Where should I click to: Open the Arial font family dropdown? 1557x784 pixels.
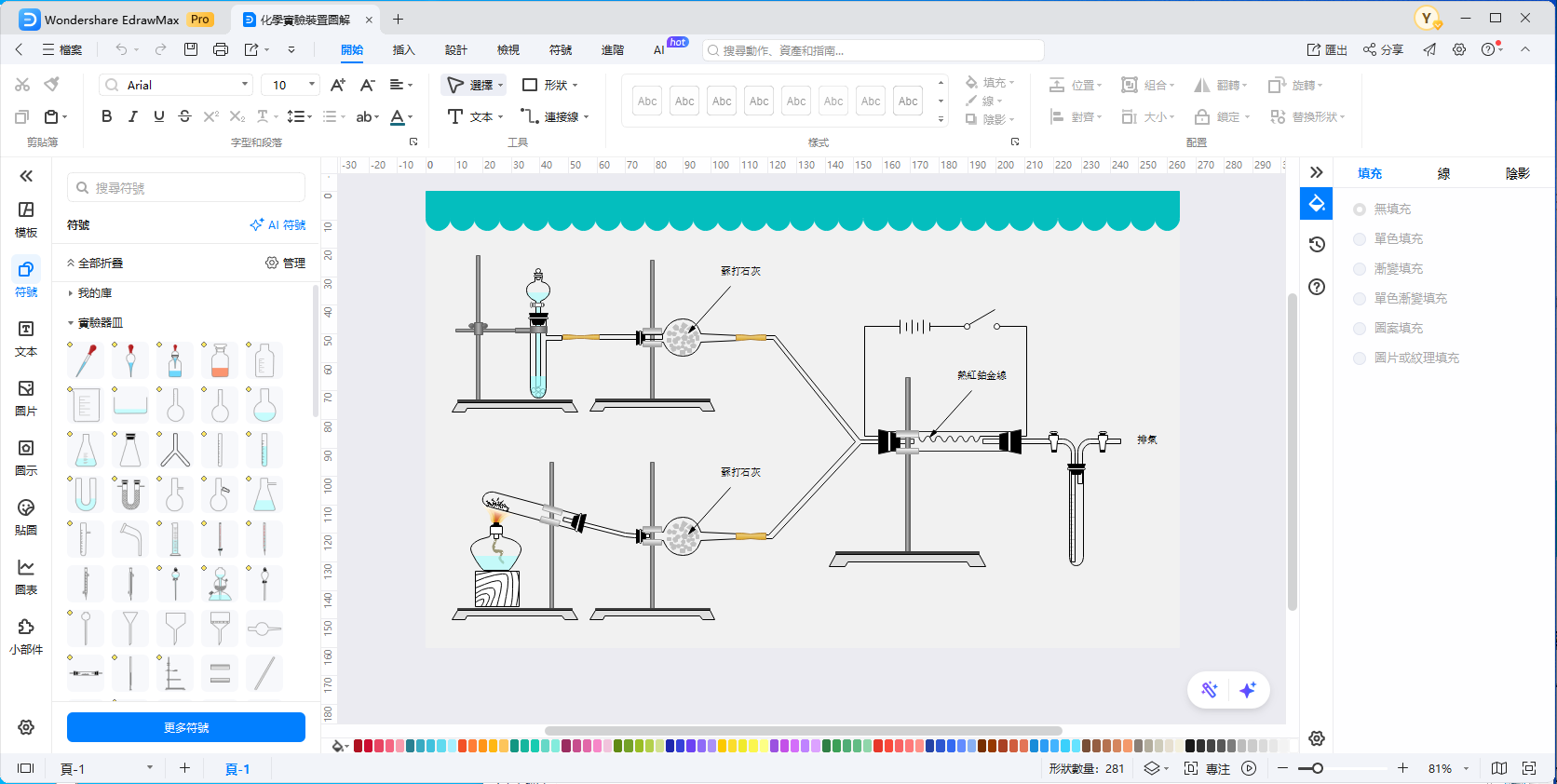(x=176, y=85)
